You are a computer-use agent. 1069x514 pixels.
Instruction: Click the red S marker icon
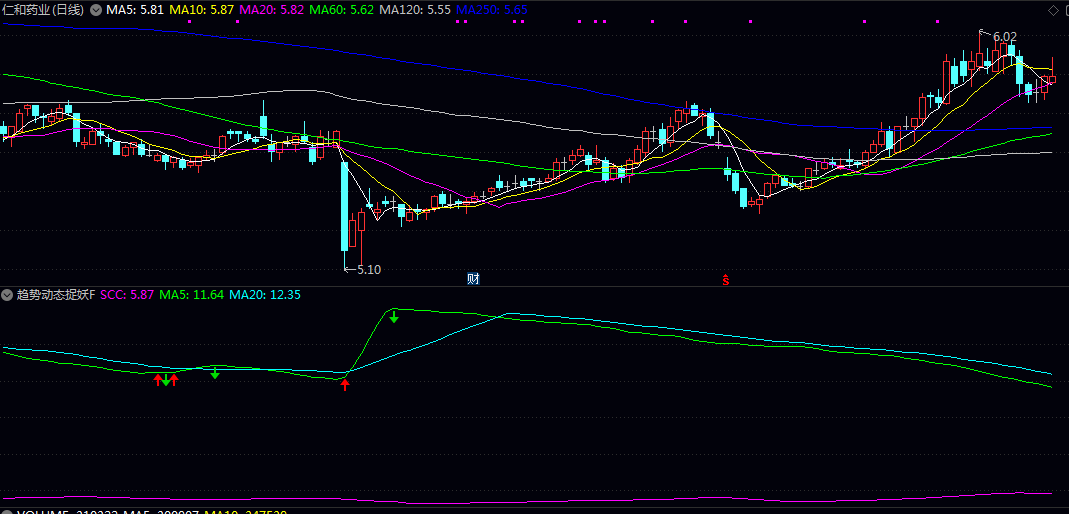coord(726,279)
